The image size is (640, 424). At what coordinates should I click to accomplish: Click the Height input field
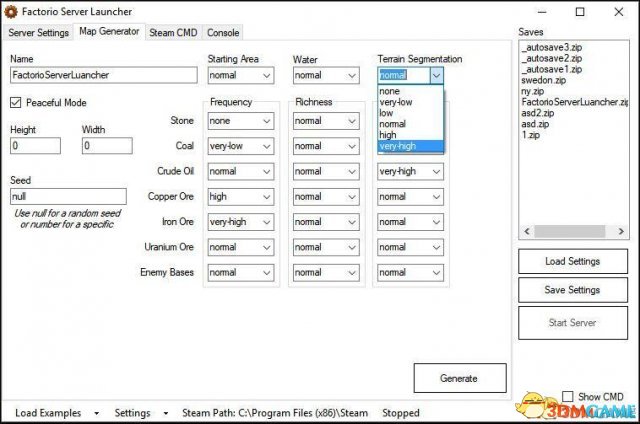36,146
